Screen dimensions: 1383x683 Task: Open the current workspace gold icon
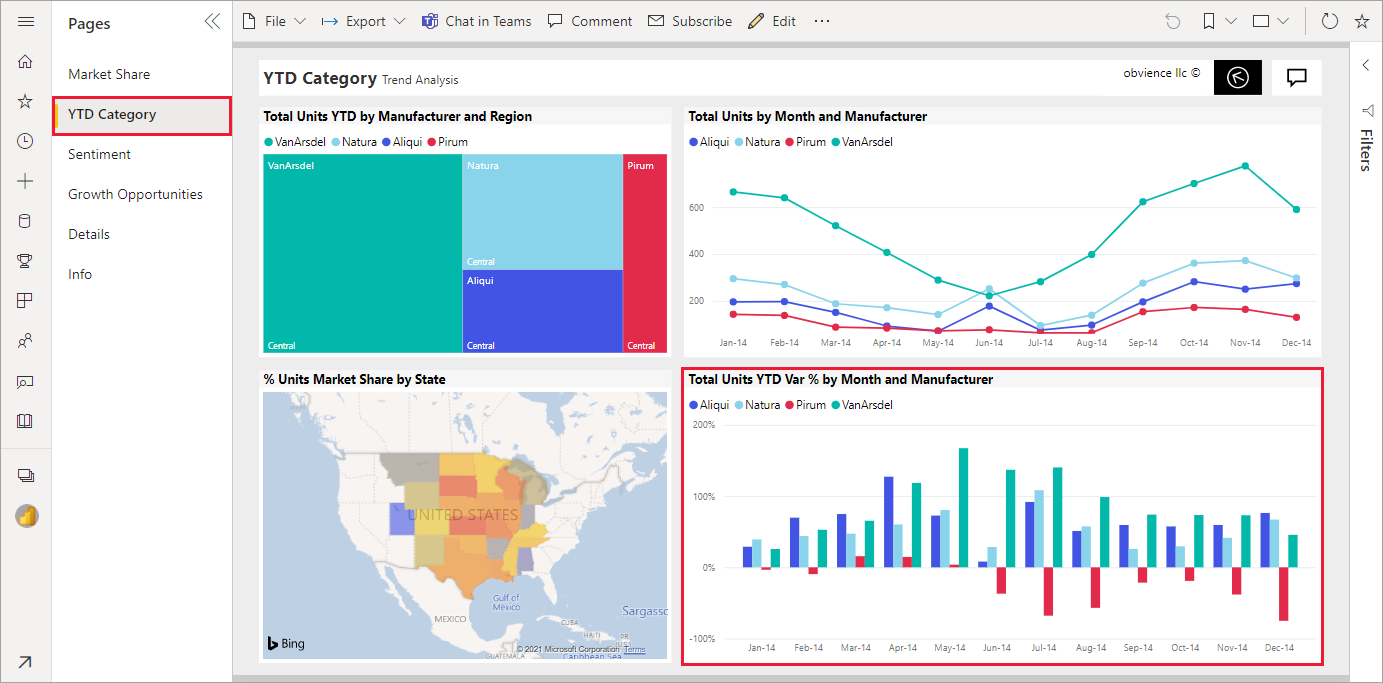pos(27,516)
